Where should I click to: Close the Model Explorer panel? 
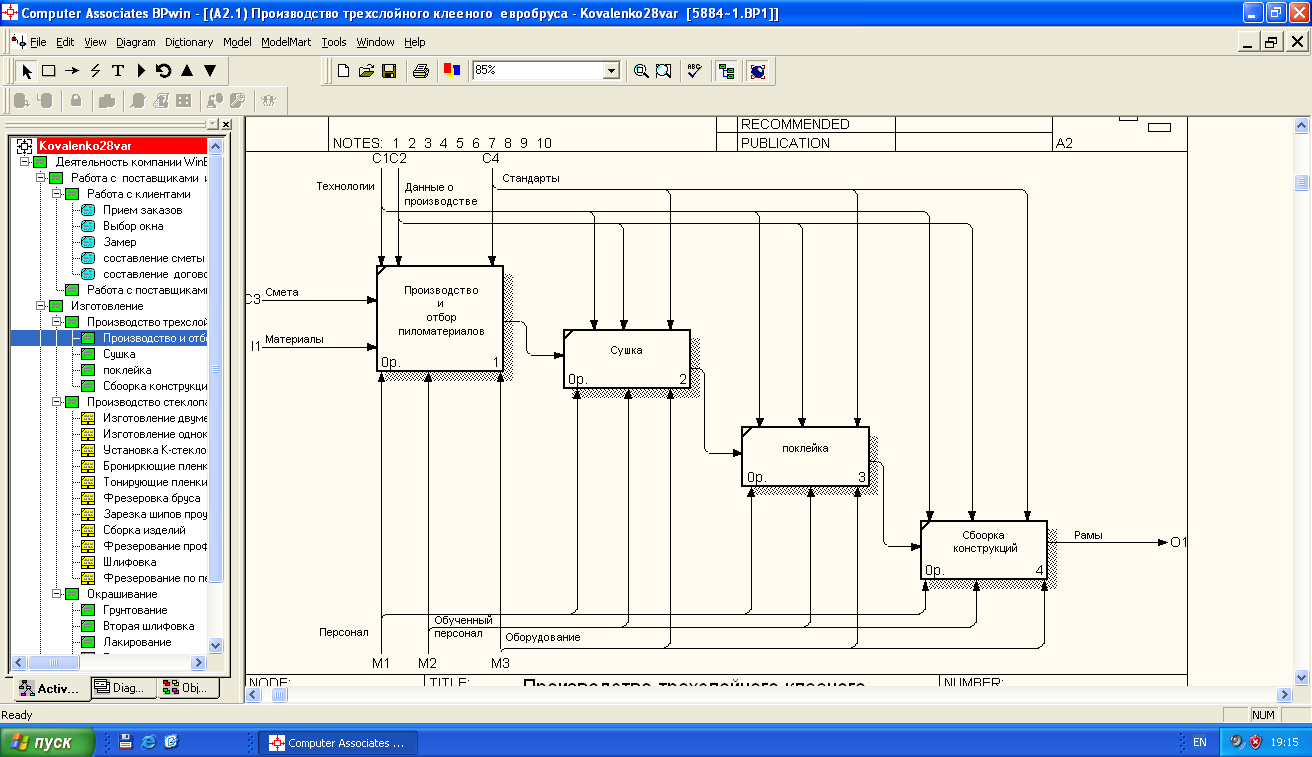[226, 124]
